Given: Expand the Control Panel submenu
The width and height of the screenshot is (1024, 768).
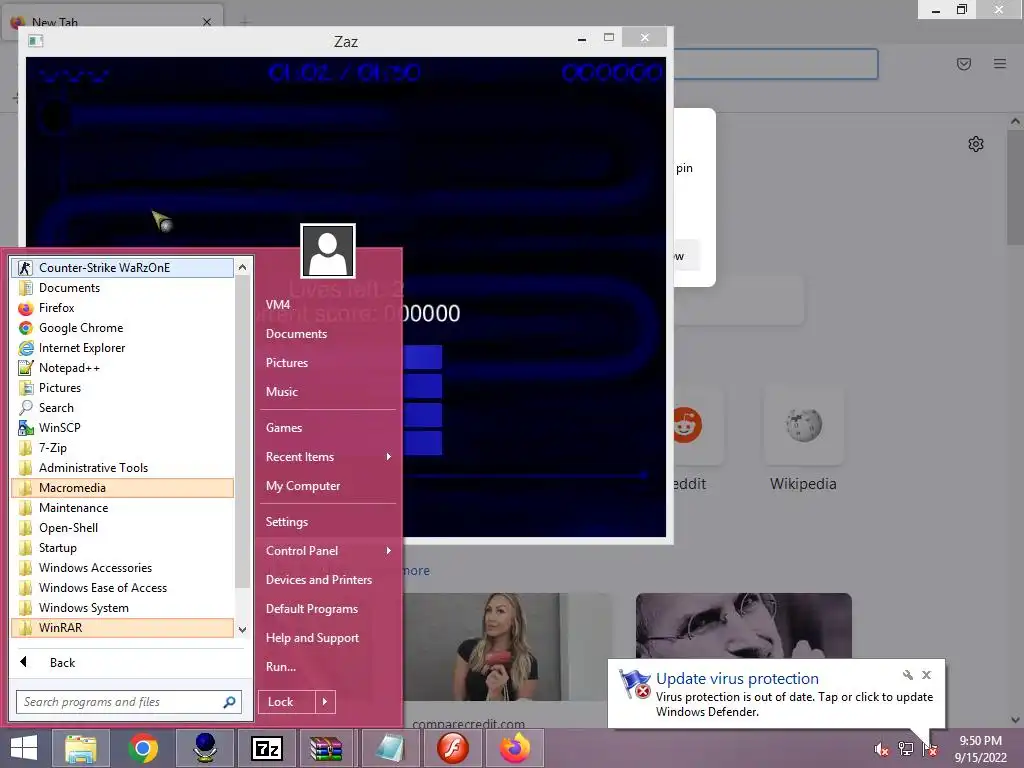Looking at the screenshot, I should [x=328, y=551].
